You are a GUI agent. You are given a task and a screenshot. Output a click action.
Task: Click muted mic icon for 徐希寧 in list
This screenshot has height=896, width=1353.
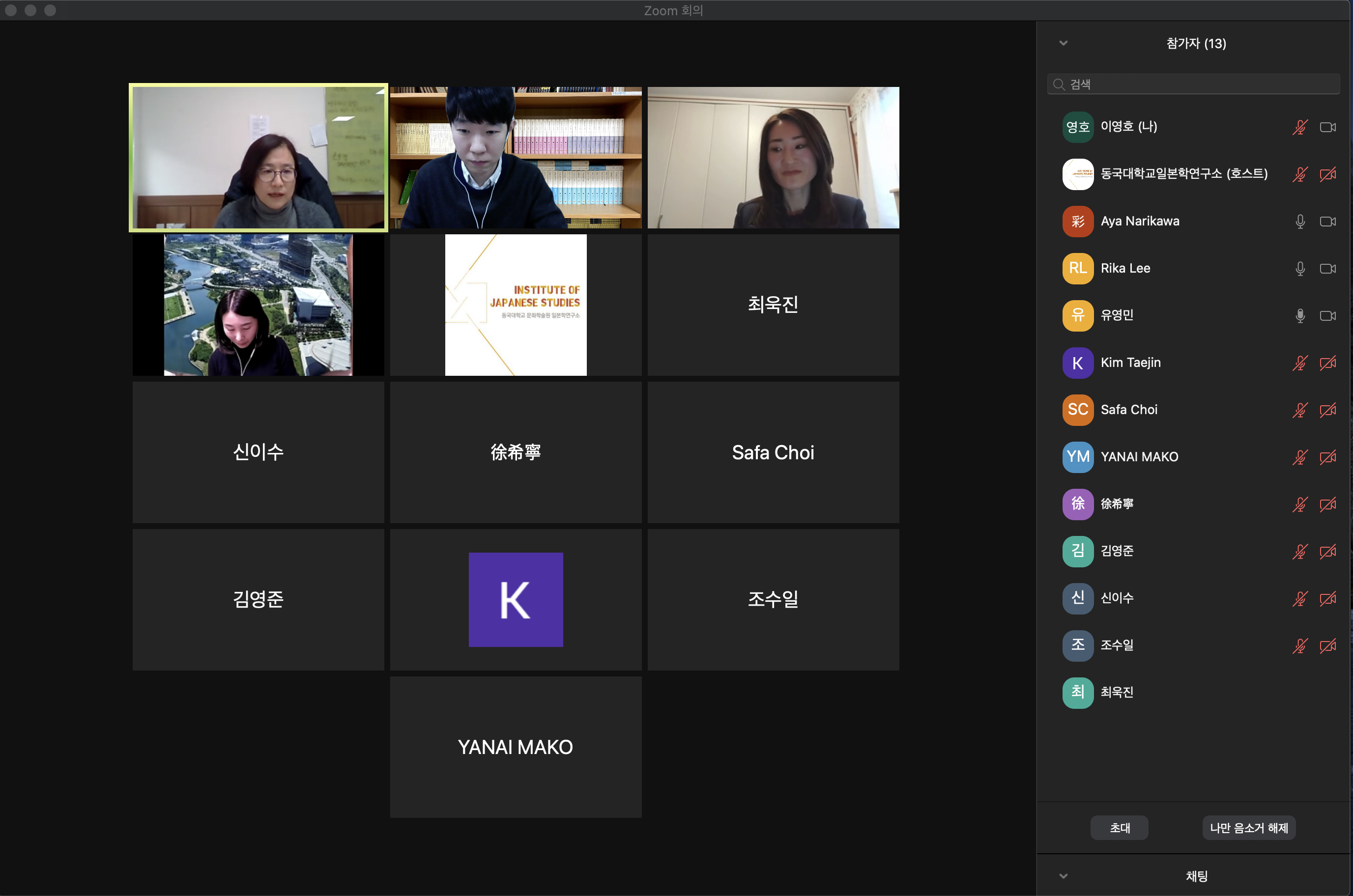(x=1300, y=504)
